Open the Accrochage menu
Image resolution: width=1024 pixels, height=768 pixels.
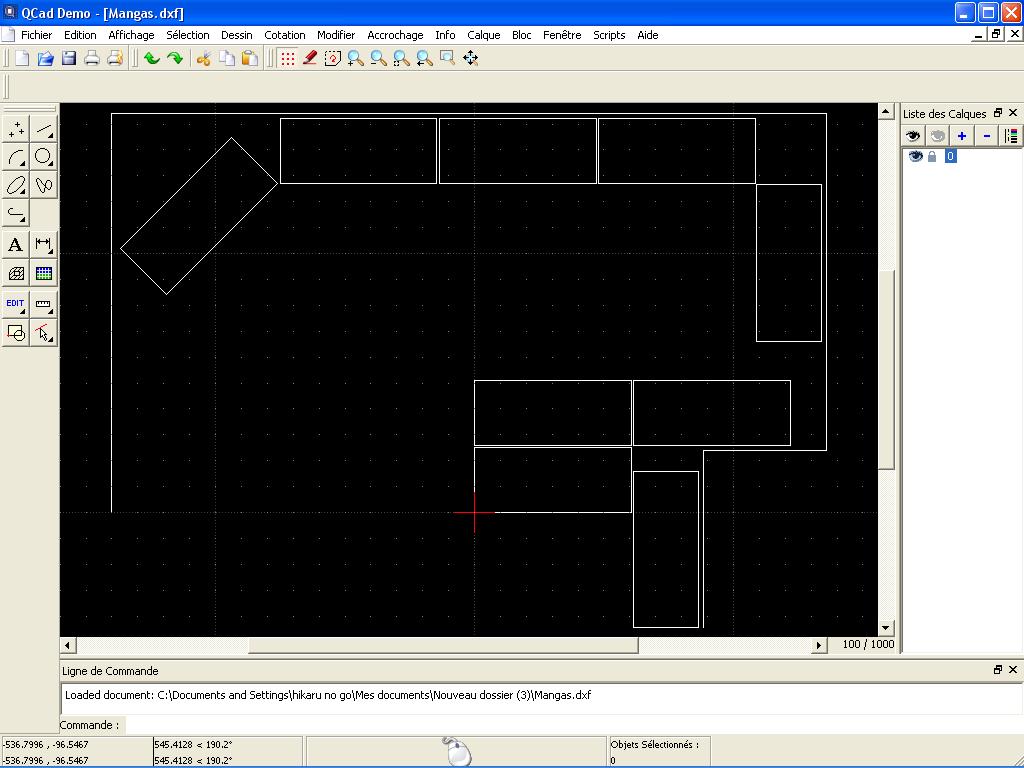(395, 35)
